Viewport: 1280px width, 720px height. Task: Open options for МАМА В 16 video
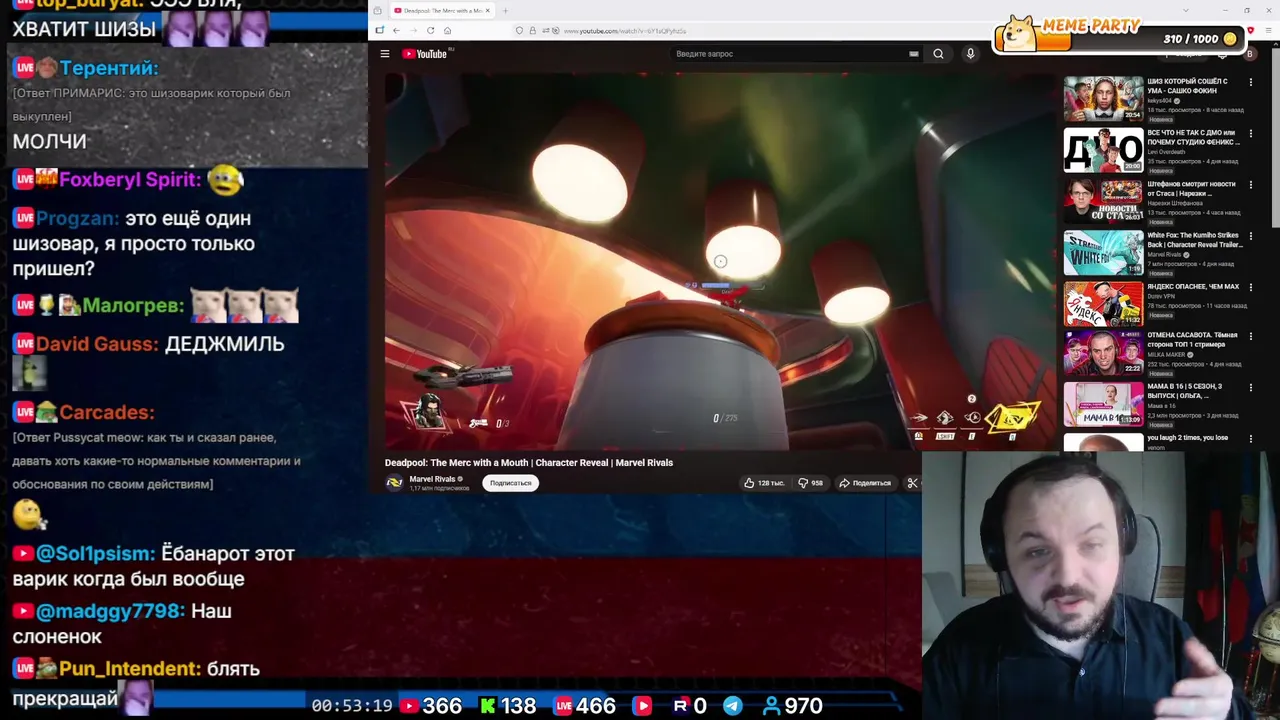click(1250, 388)
